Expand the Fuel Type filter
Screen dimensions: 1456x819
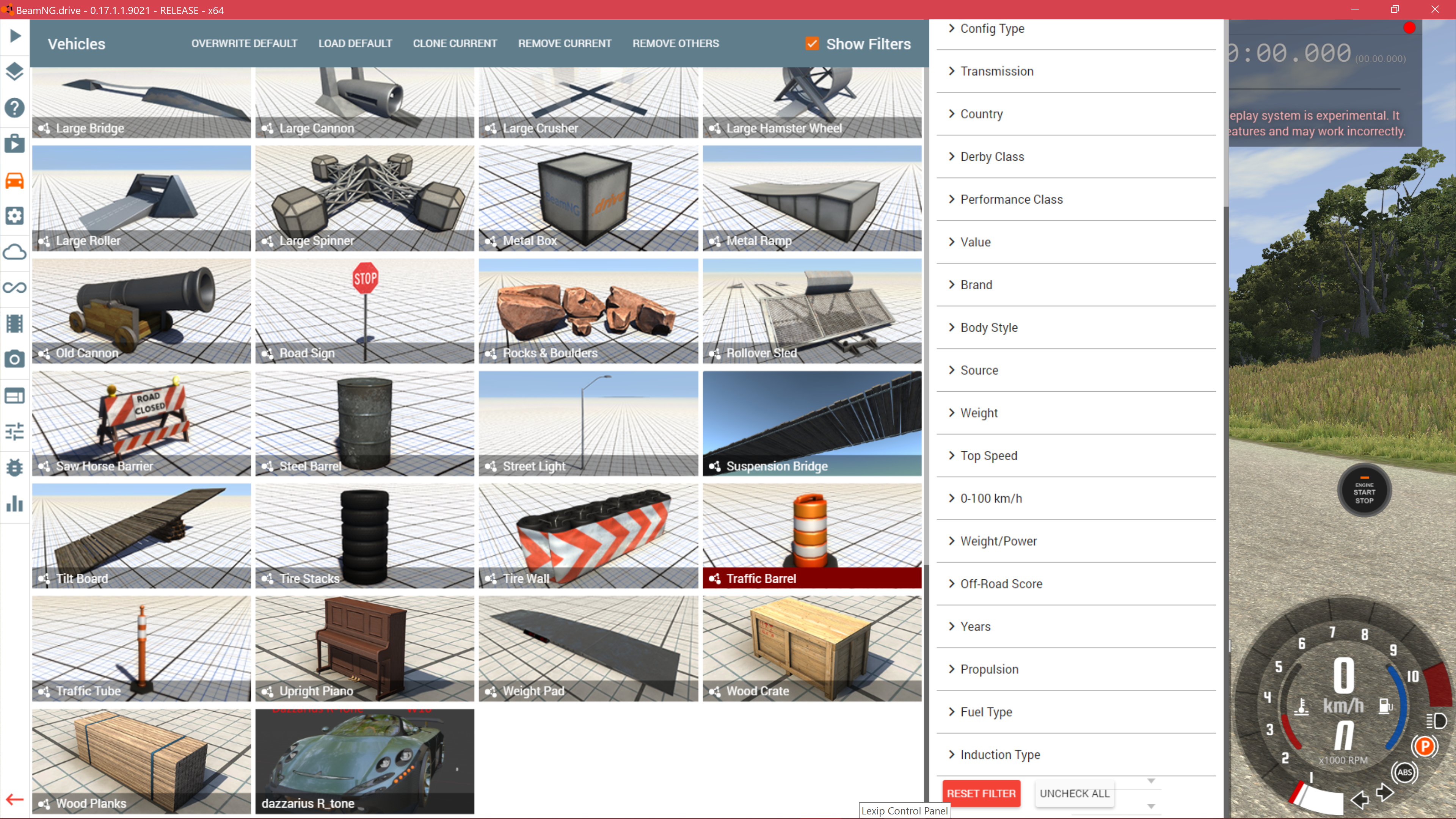tap(1076, 712)
